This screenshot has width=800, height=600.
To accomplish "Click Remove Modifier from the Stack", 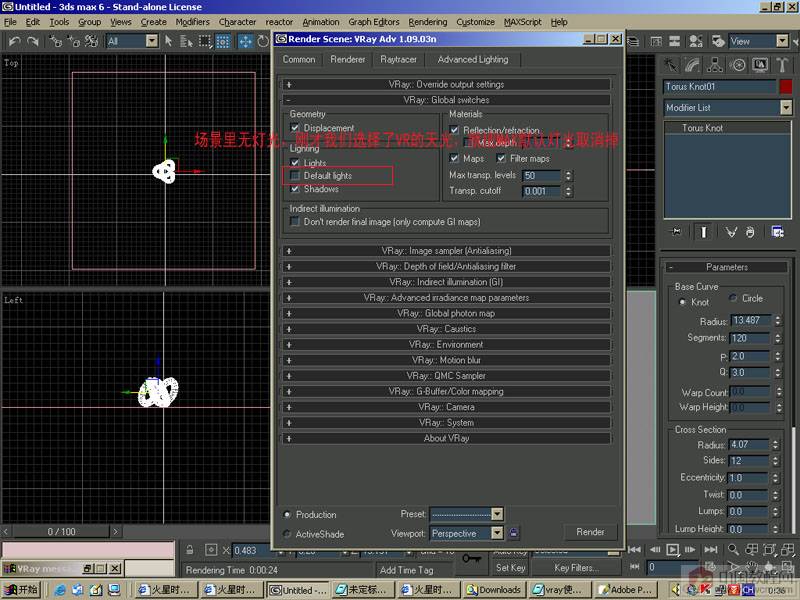I will pyautogui.click(x=749, y=232).
